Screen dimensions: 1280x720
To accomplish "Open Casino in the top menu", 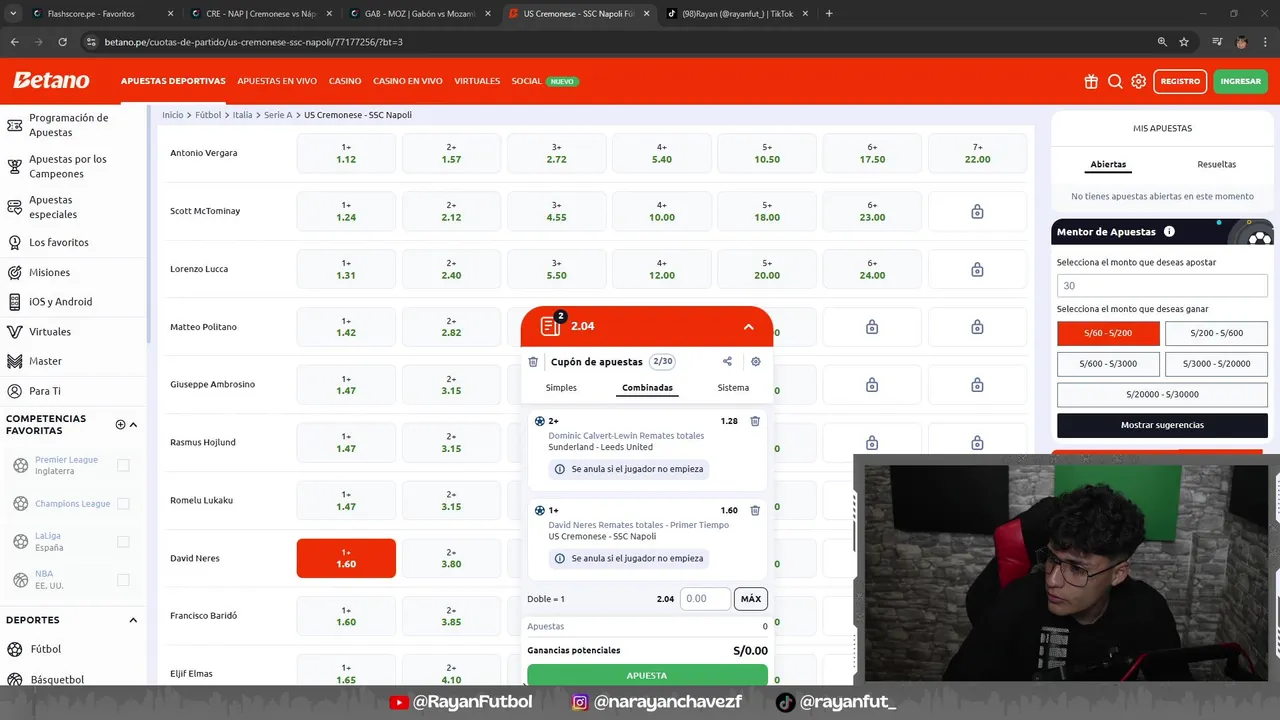I will point(345,81).
